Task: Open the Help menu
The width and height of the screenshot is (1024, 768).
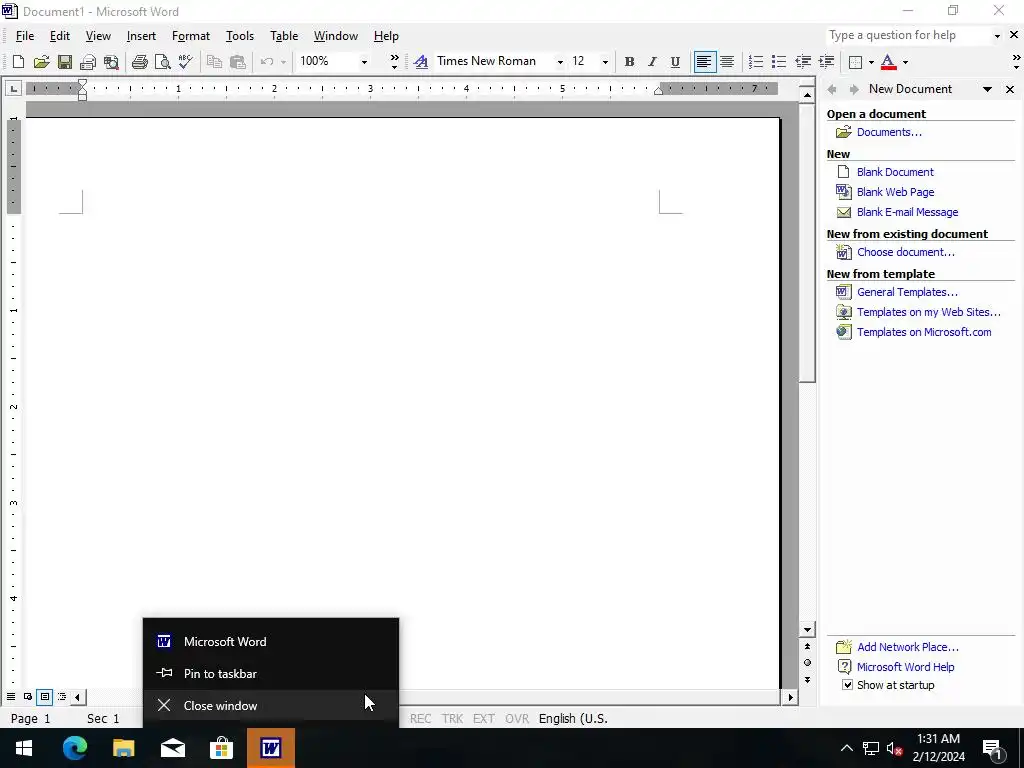Action: [x=386, y=36]
